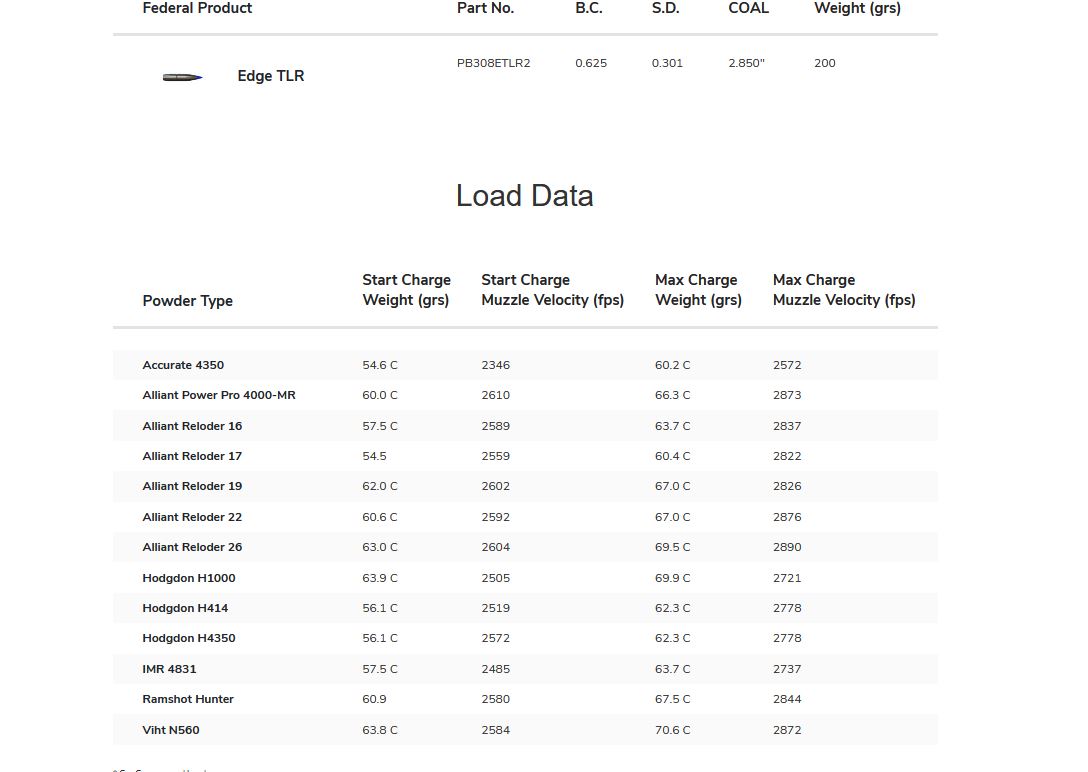
Task: Click Reloder 17 start charge 54.5
Action: tap(374, 456)
